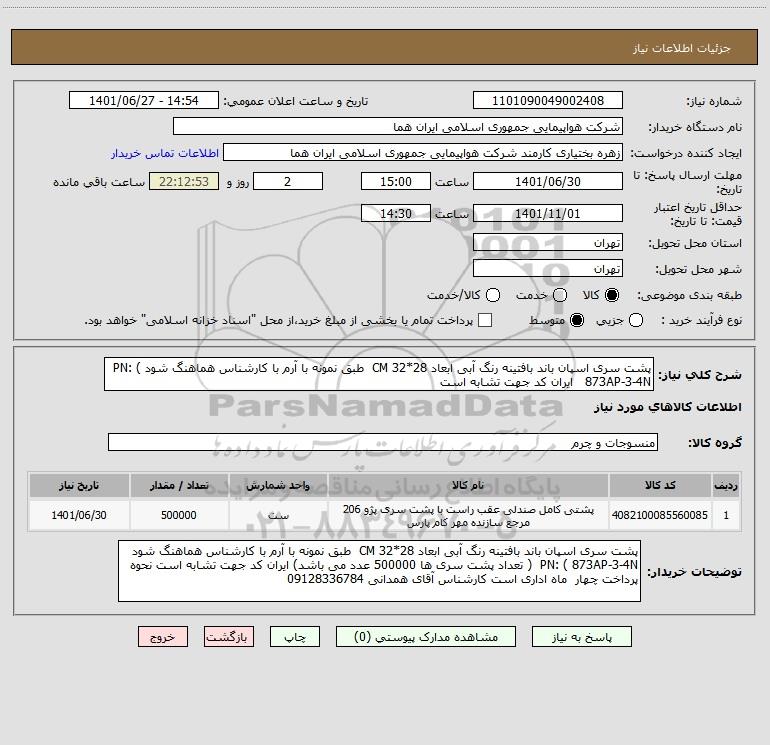Click the چاپ print button
Viewport: 770px width, 745px height.
pos(295,637)
